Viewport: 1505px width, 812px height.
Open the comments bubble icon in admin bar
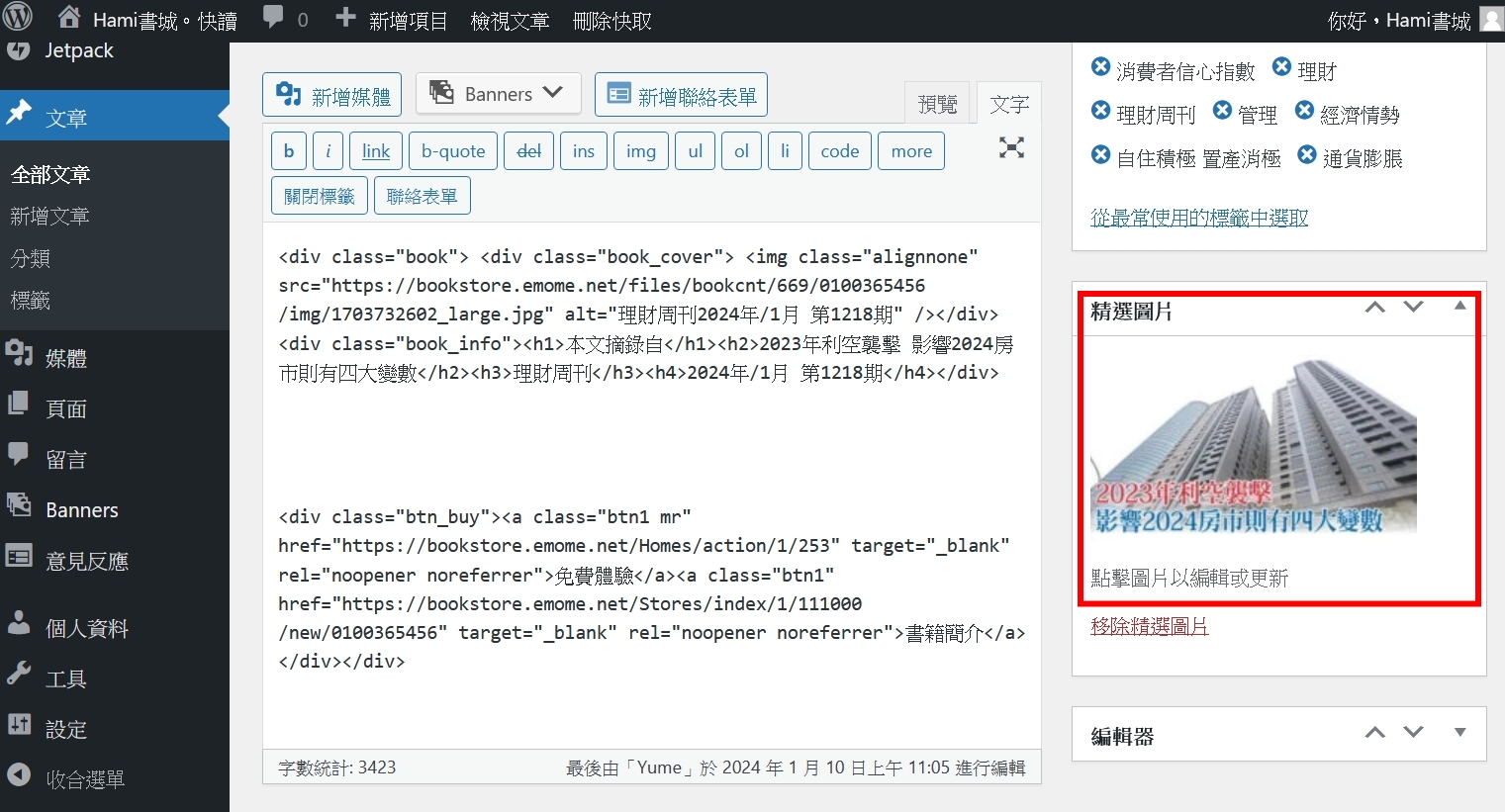(273, 18)
